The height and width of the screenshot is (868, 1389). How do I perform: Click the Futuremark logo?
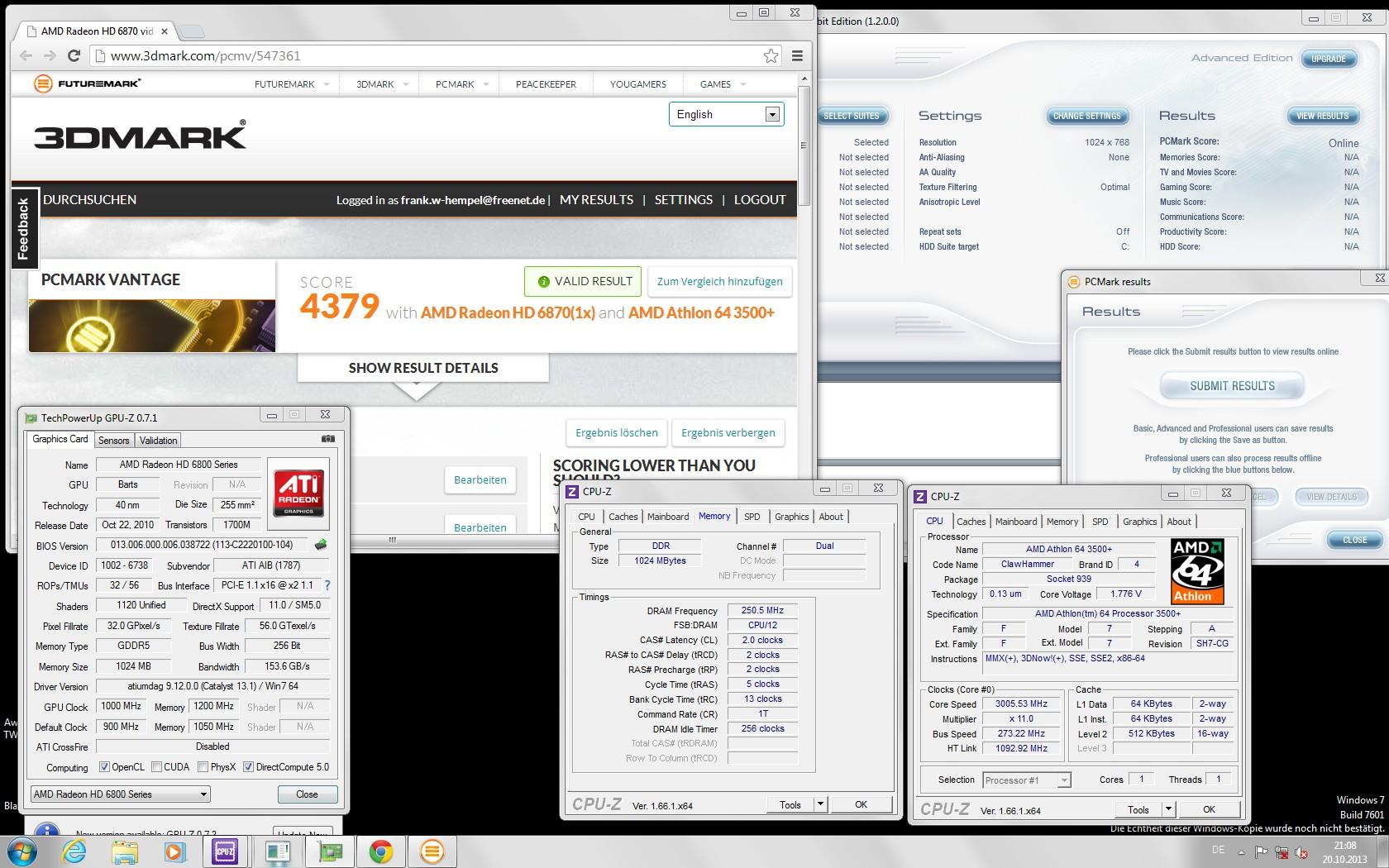tap(88, 83)
